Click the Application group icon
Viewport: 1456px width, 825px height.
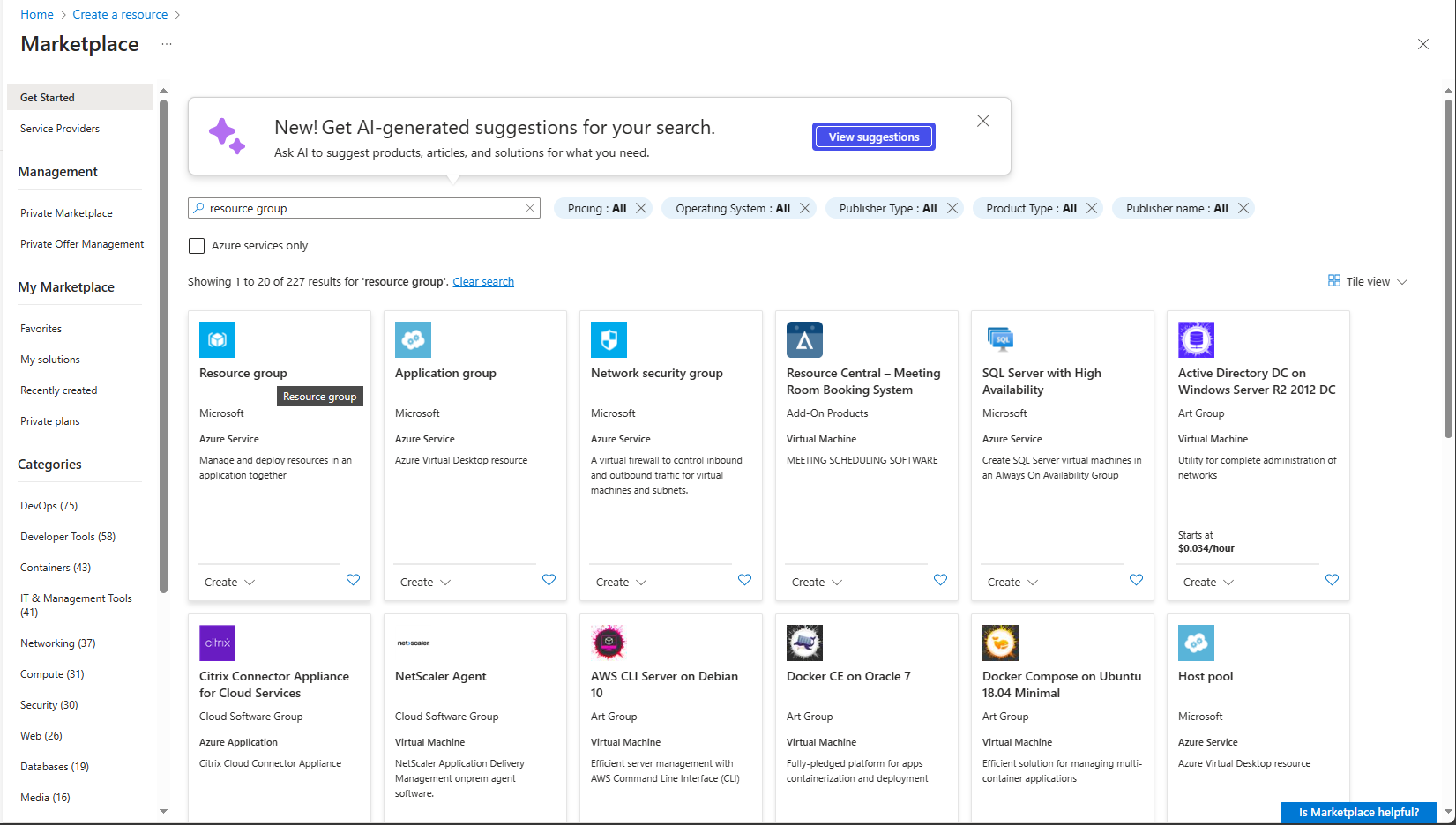point(413,339)
